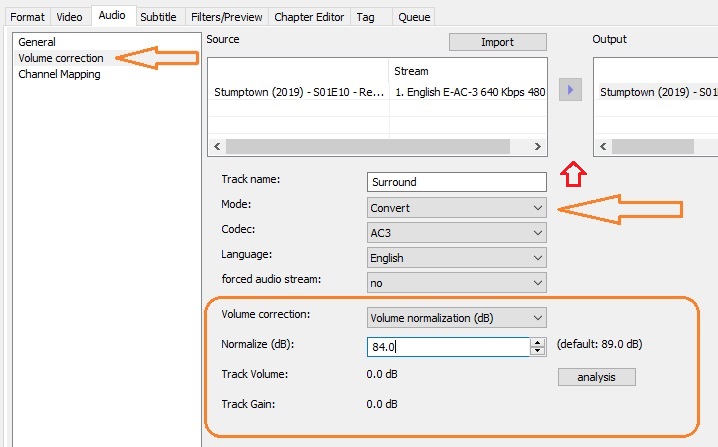Select Channel Mapping in the left list
The image size is (718, 447).
coord(59,74)
